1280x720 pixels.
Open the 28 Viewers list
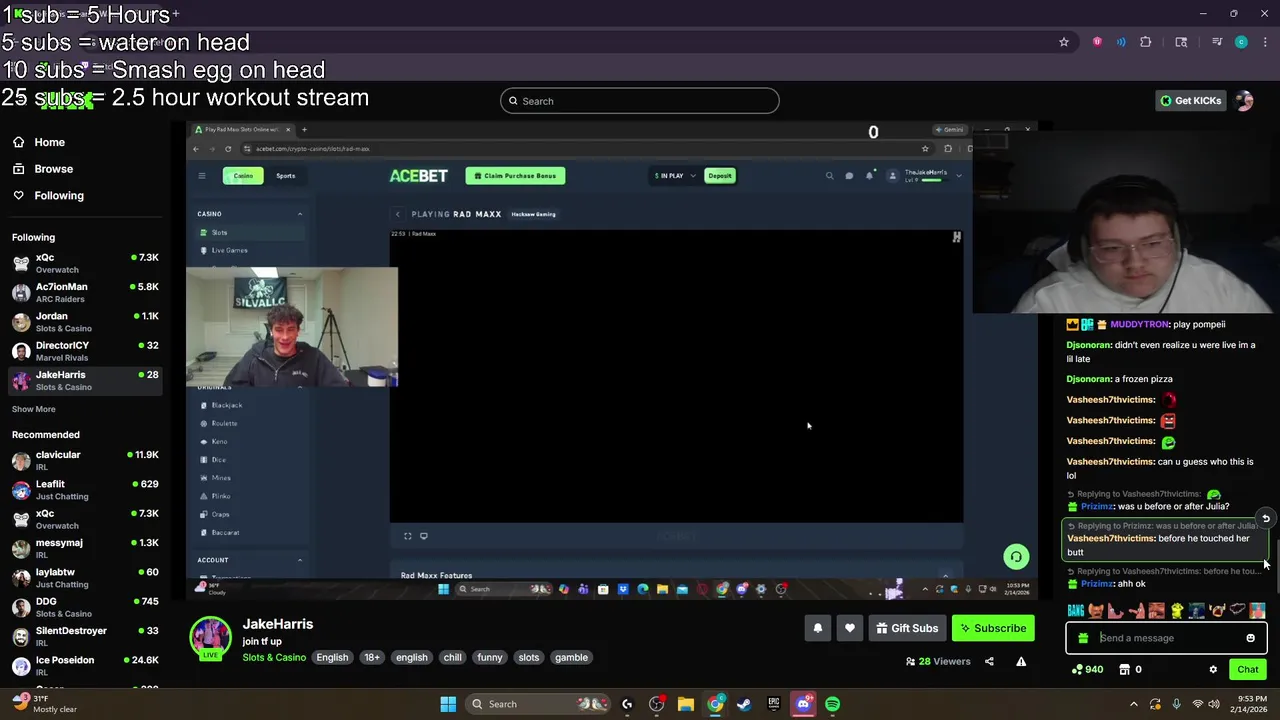pyautogui.click(x=938, y=661)
